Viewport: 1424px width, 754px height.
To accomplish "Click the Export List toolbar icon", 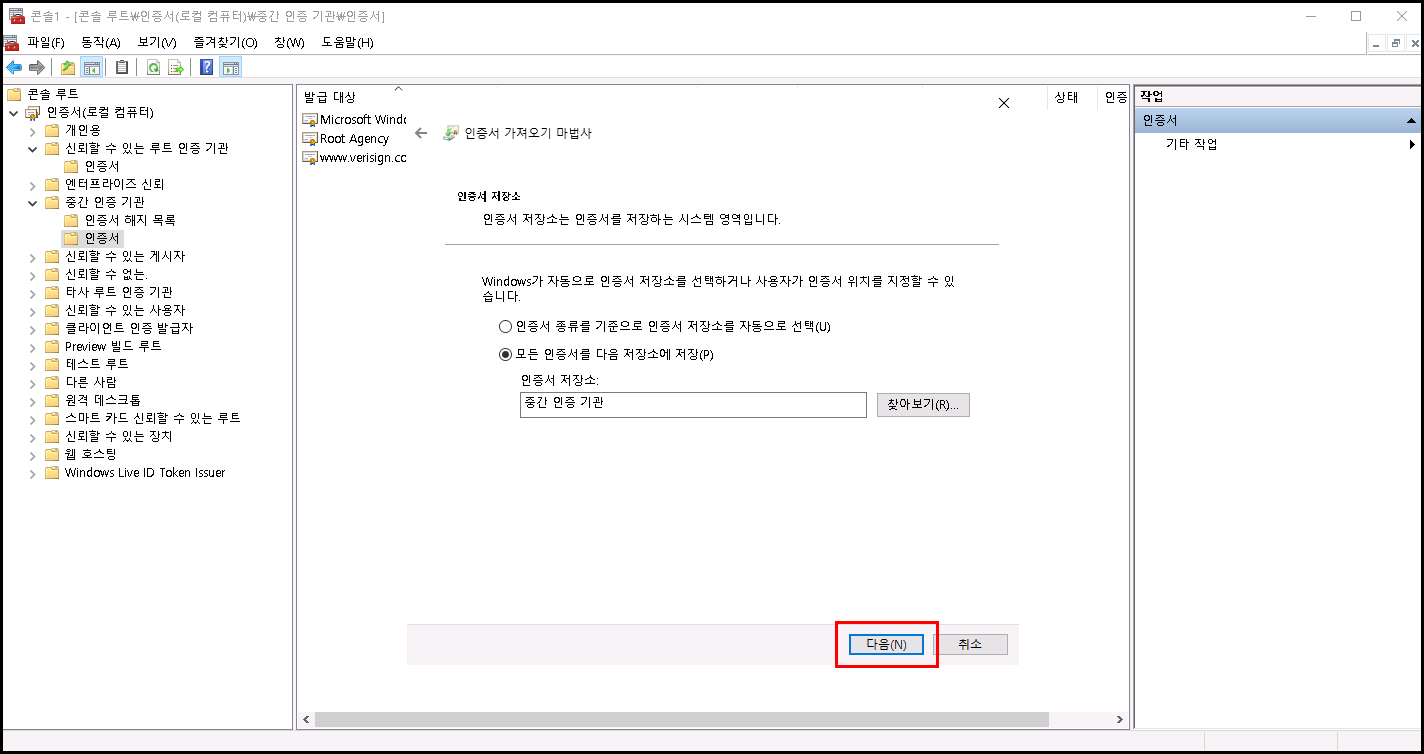I will tap(176, 67).
